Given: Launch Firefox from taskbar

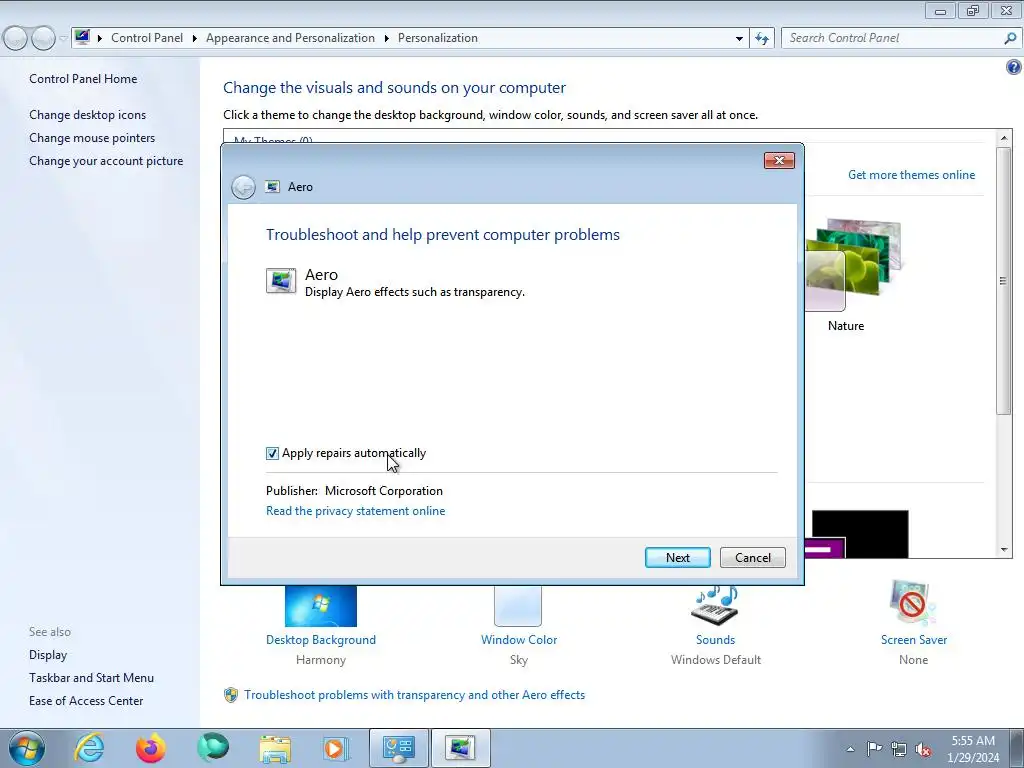Looking at the screenshot, I should tap(151, 748).
